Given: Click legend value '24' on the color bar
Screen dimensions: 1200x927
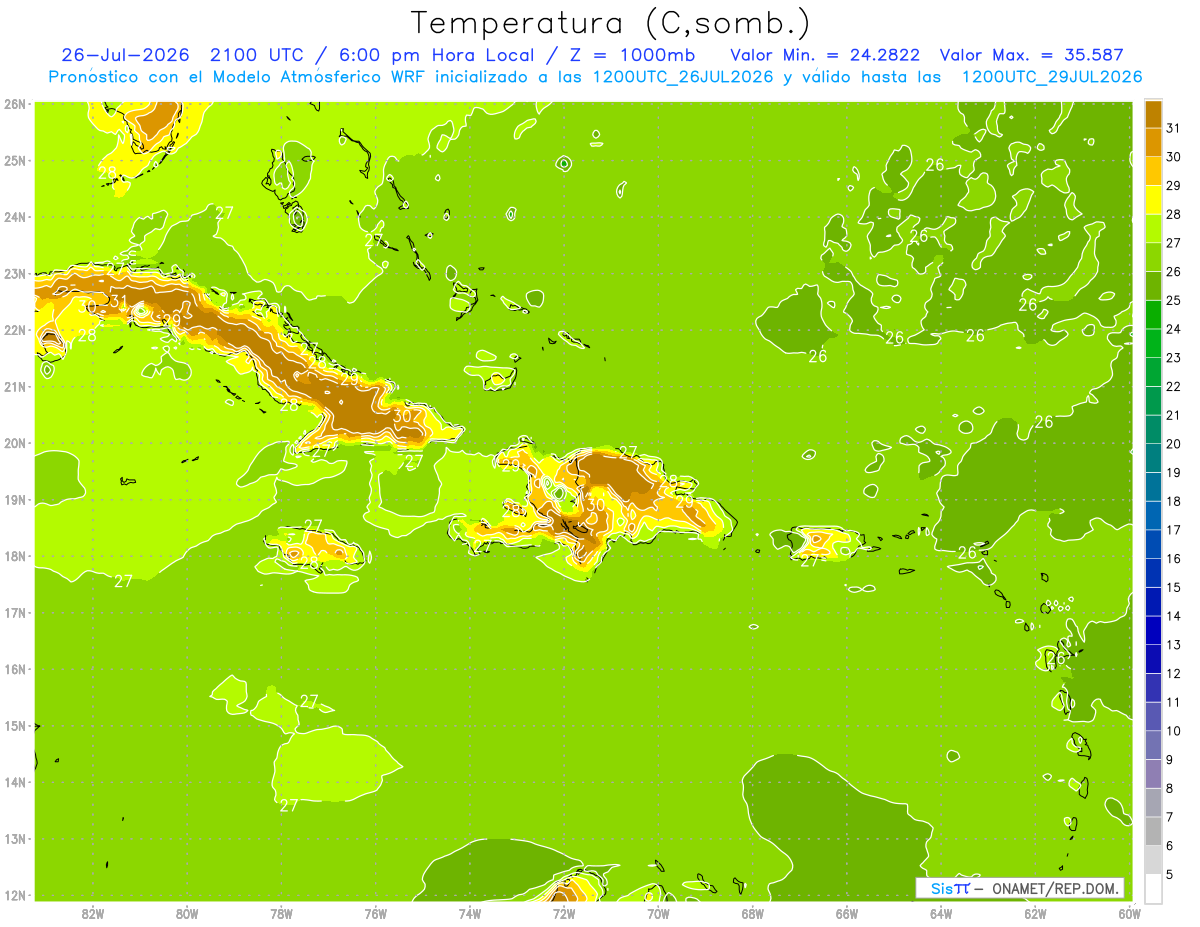Looking at the screenshot, I should [1173, 329].
